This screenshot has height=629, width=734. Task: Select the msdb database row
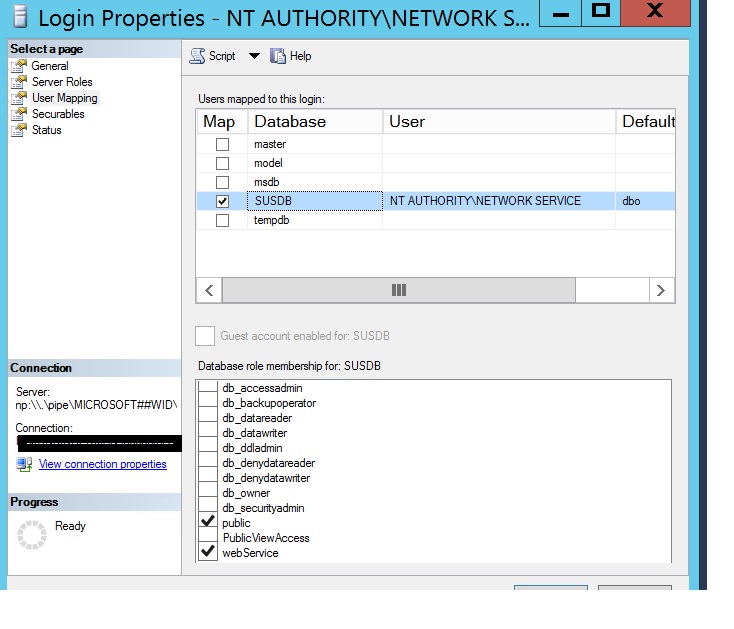[x=435, y=182]
